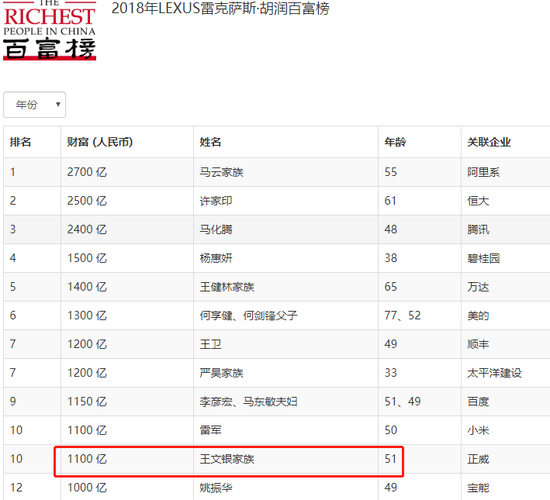Click 腾讯 company cell
Image resolution: width=550 pixels, height=500 pixels.
pos(478,229)
